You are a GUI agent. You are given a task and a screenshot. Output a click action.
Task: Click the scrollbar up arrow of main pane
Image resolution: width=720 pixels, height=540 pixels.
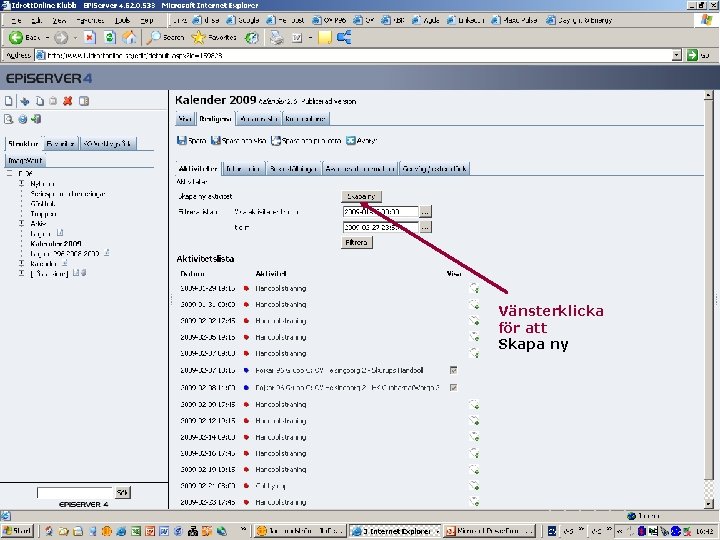pyautogui.click(x=708, y=96)
